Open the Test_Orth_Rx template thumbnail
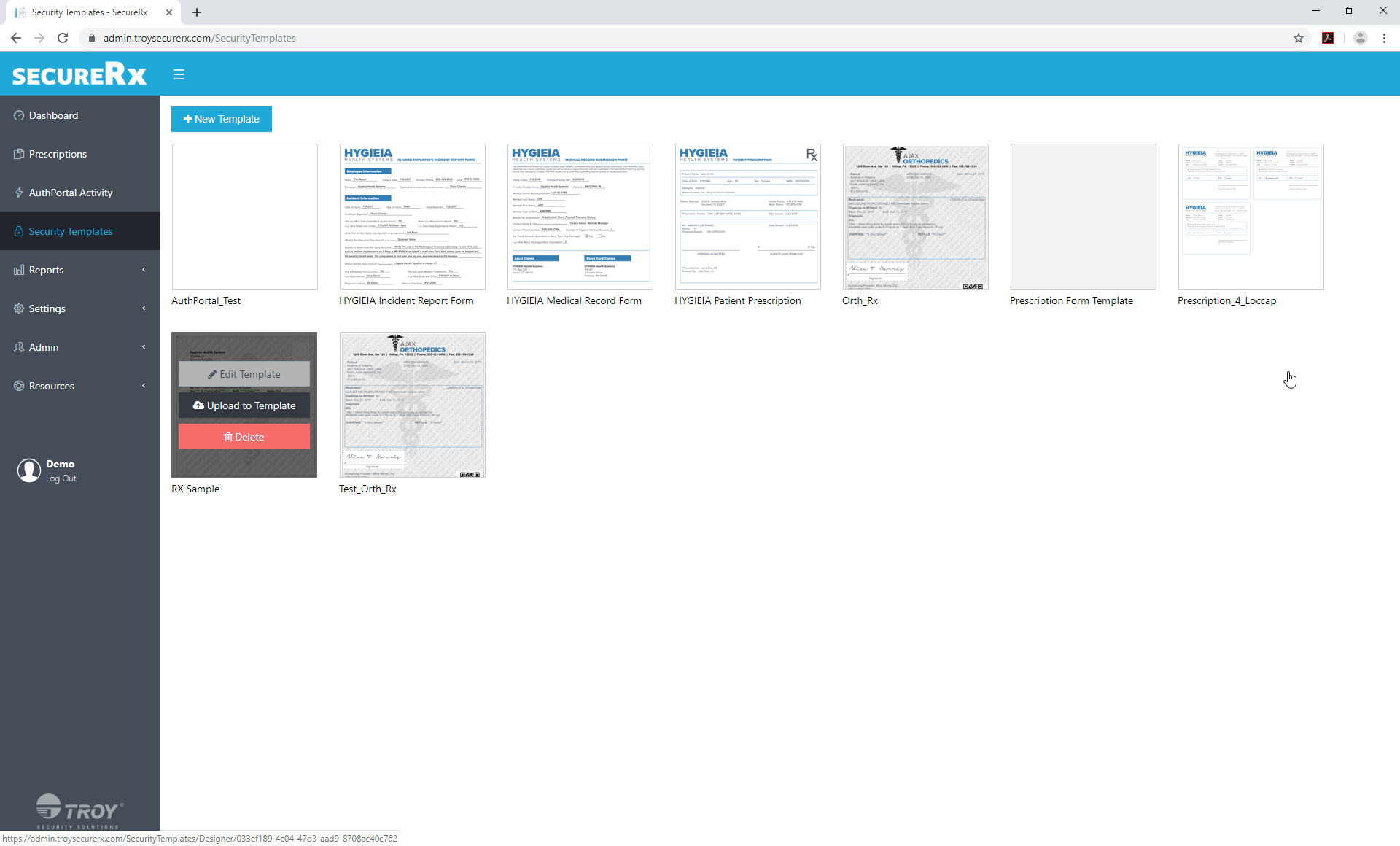Image resolution: width=1400 pixels, height=846 pixels. click(x=412, y=405)
